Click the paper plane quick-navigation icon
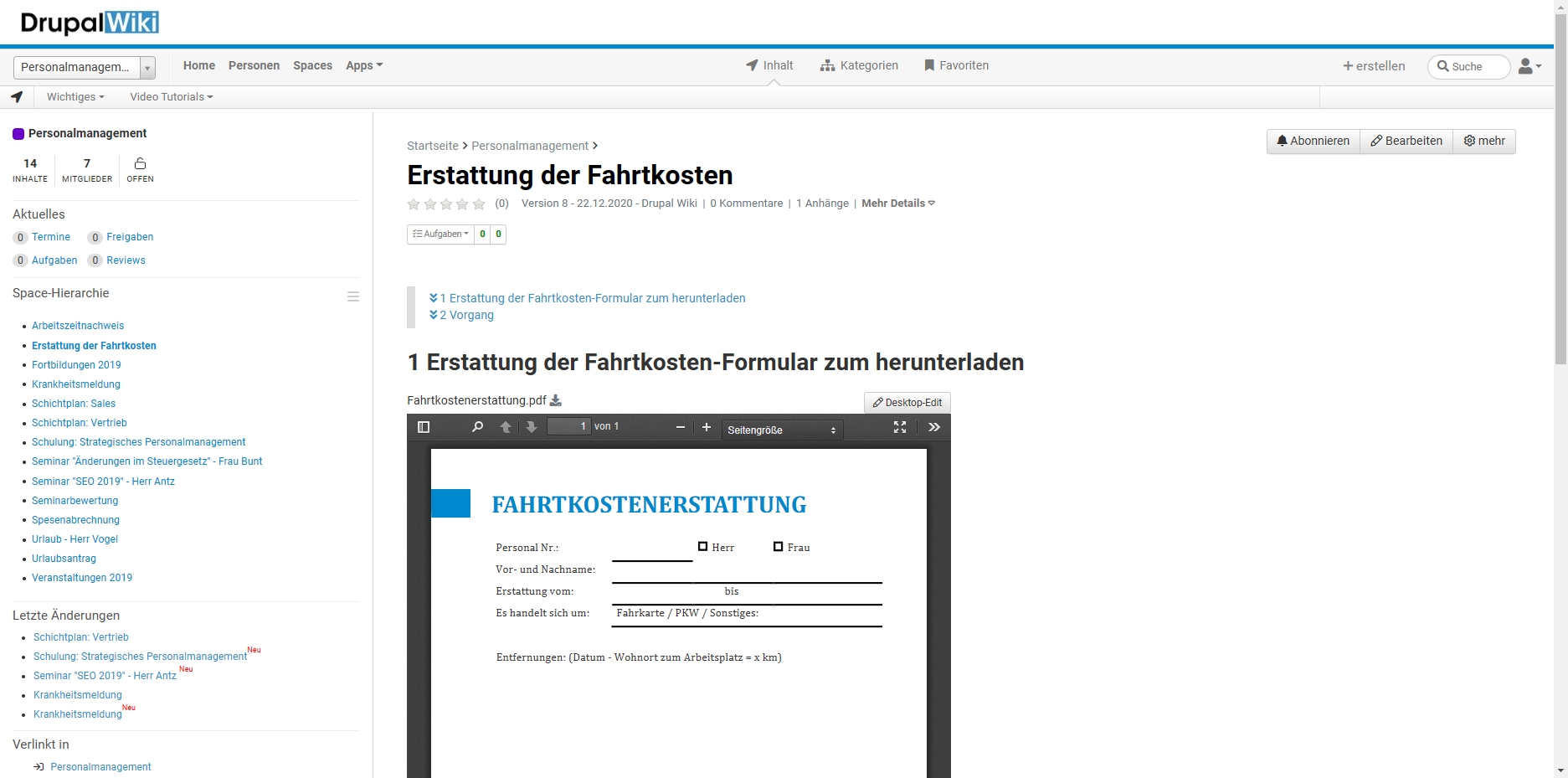 point(17,97)
